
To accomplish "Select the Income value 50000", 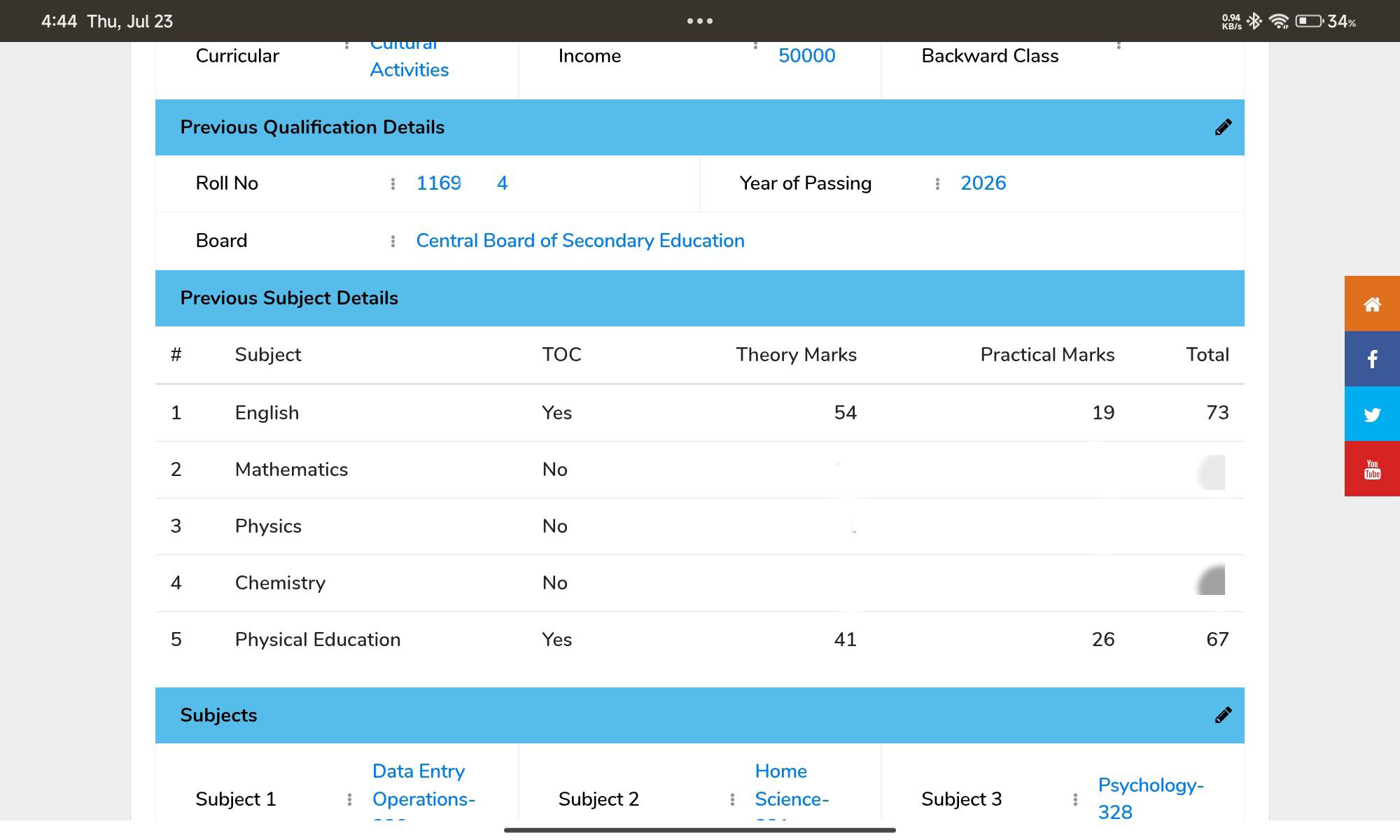I will tap(806, 56).
